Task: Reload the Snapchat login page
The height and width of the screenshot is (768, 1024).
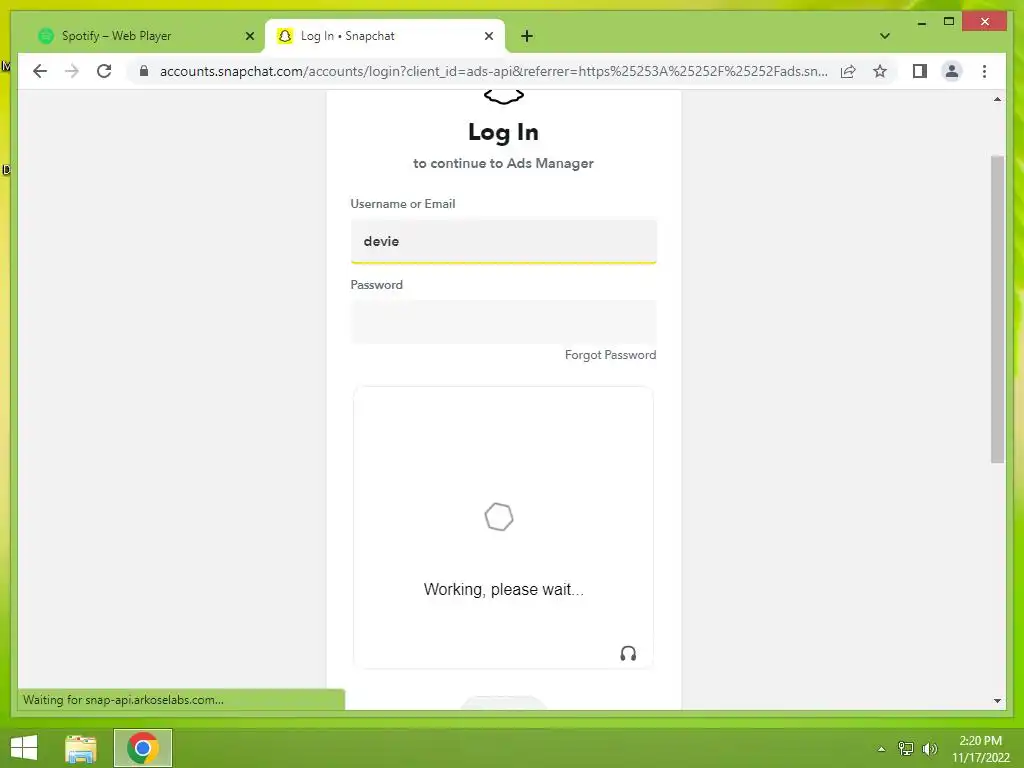Action: (x=104, y=71)
